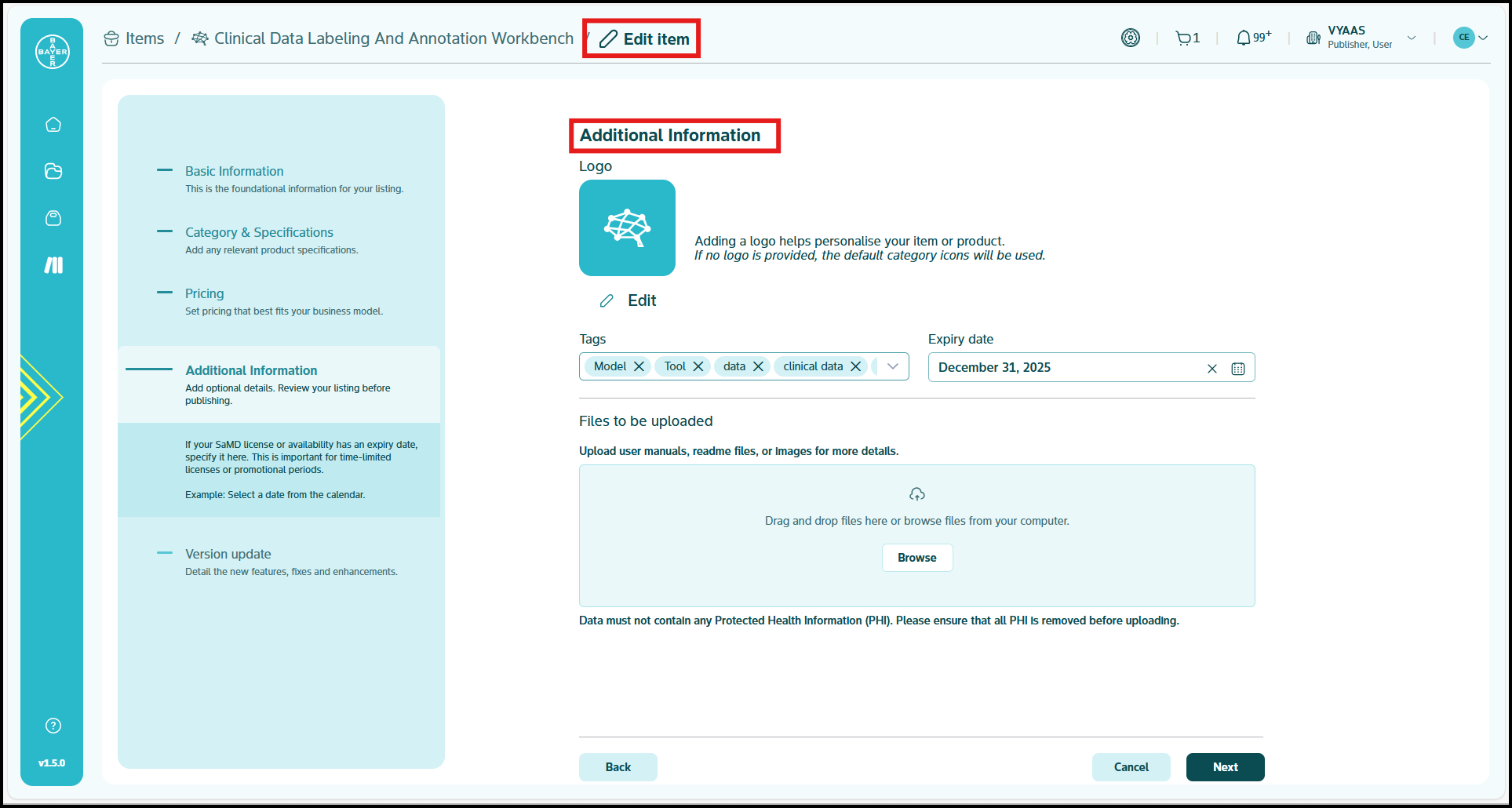Clear the expiry date with the X
This screenshot has width=1512, height=808.
(1211, 368)
